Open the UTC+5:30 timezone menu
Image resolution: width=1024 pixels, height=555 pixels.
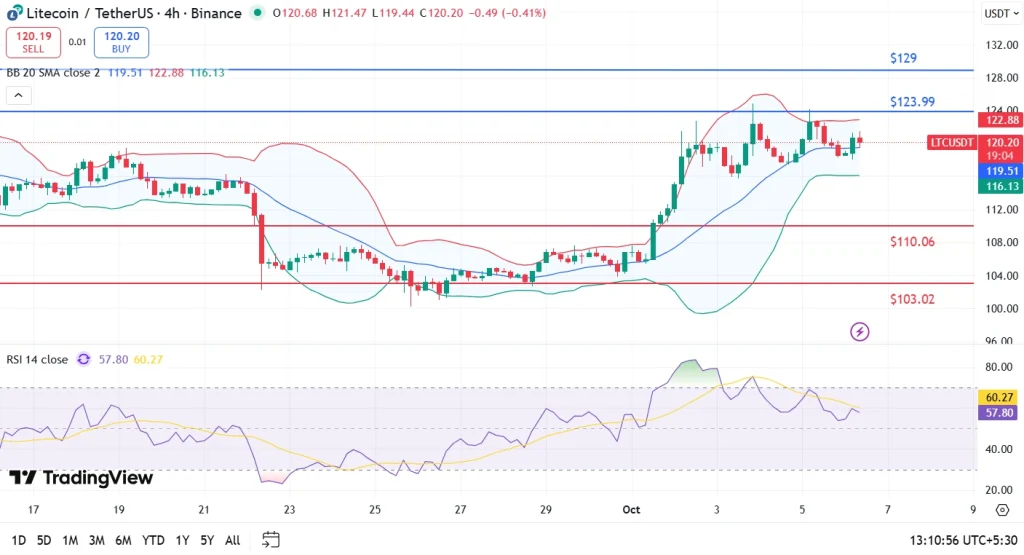960,540
